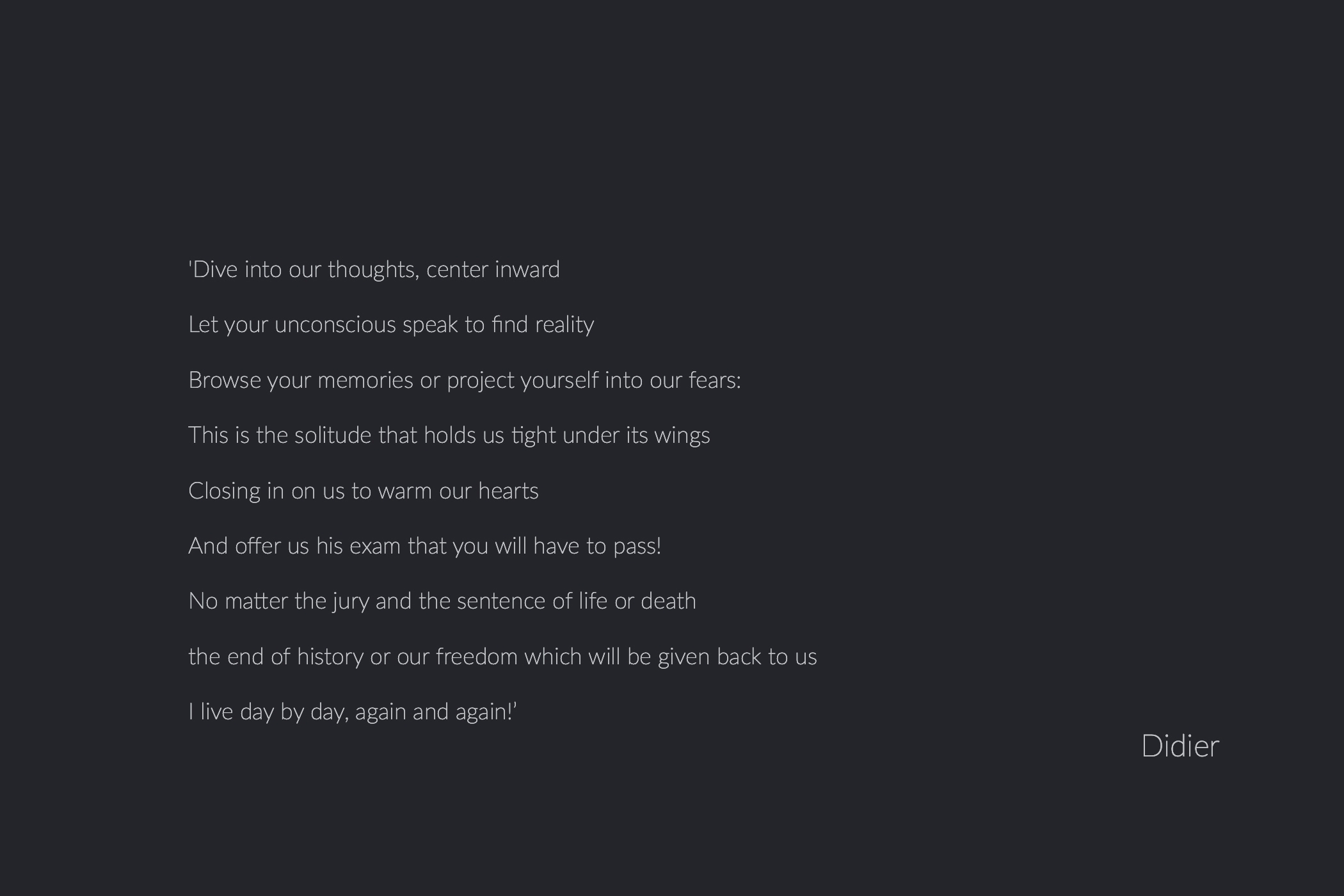
Task: Click the word 'pass!' in the poem
Action: (637, 547)
